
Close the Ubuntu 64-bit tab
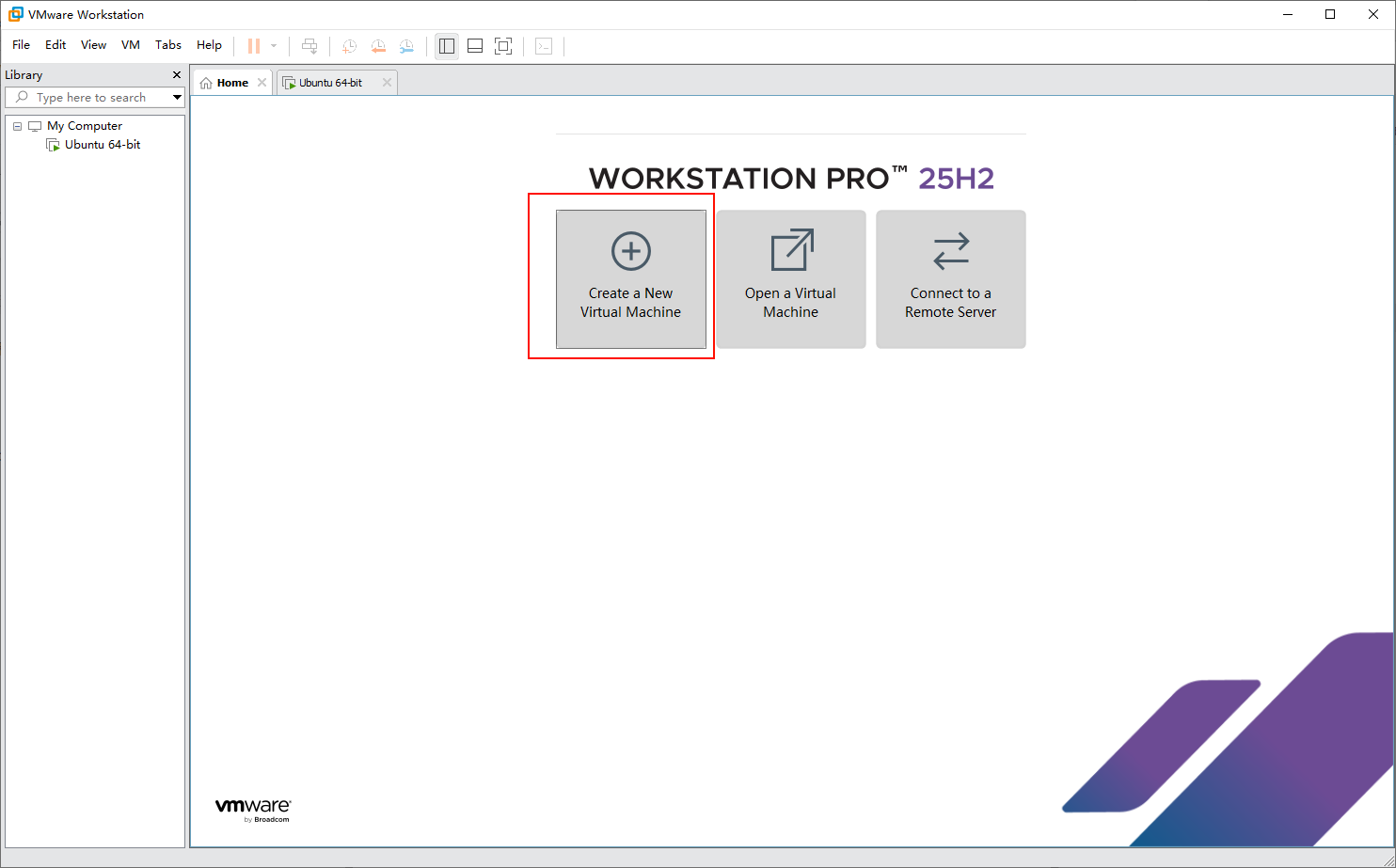387,83
